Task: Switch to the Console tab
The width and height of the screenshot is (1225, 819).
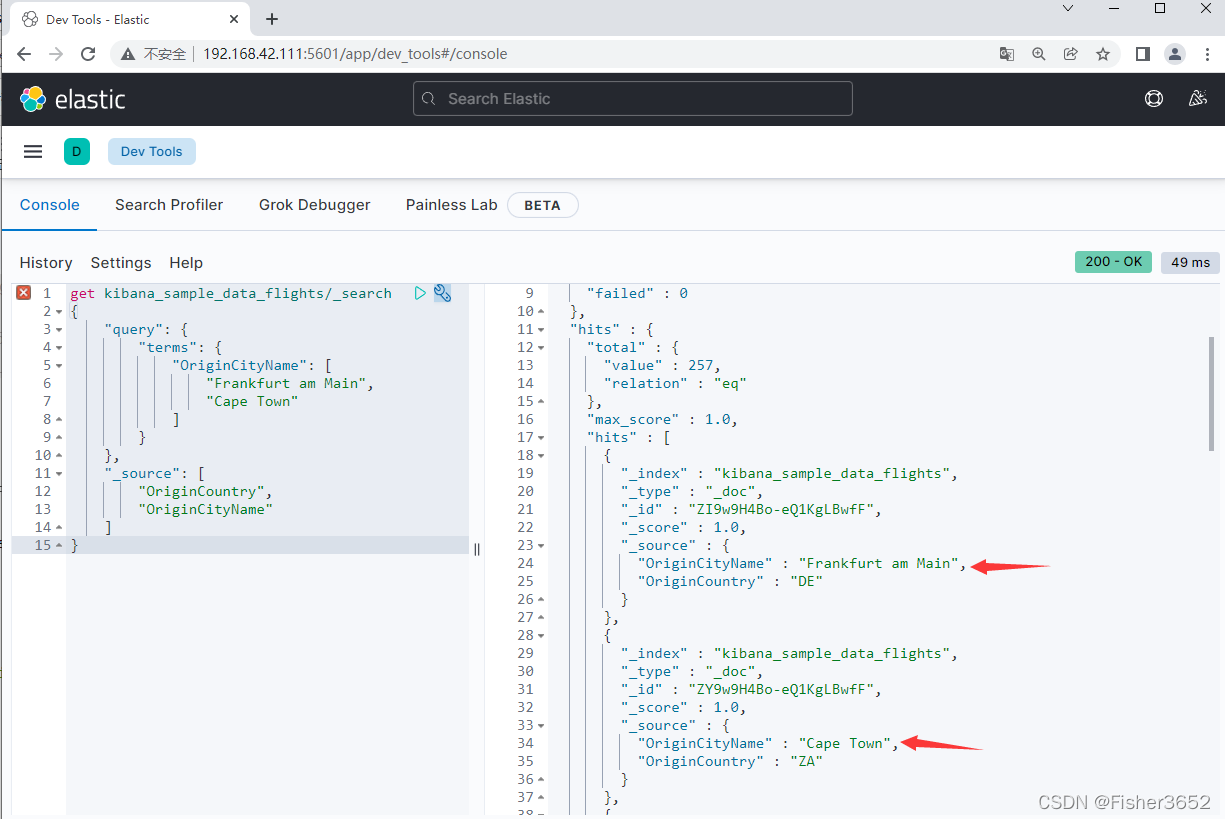Action: (x=50, y=205)
